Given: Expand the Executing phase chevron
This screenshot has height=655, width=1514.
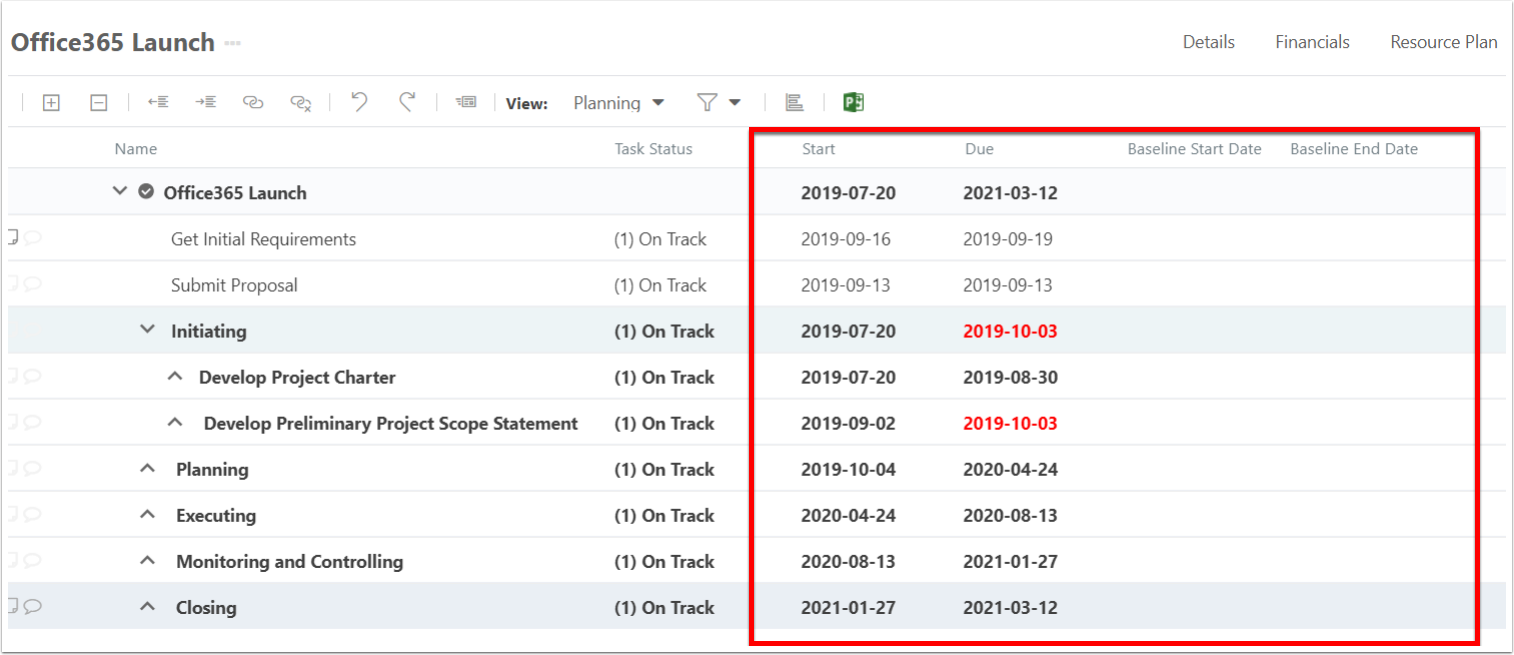Looking at the screenshot, I should [x=148, y=514].
